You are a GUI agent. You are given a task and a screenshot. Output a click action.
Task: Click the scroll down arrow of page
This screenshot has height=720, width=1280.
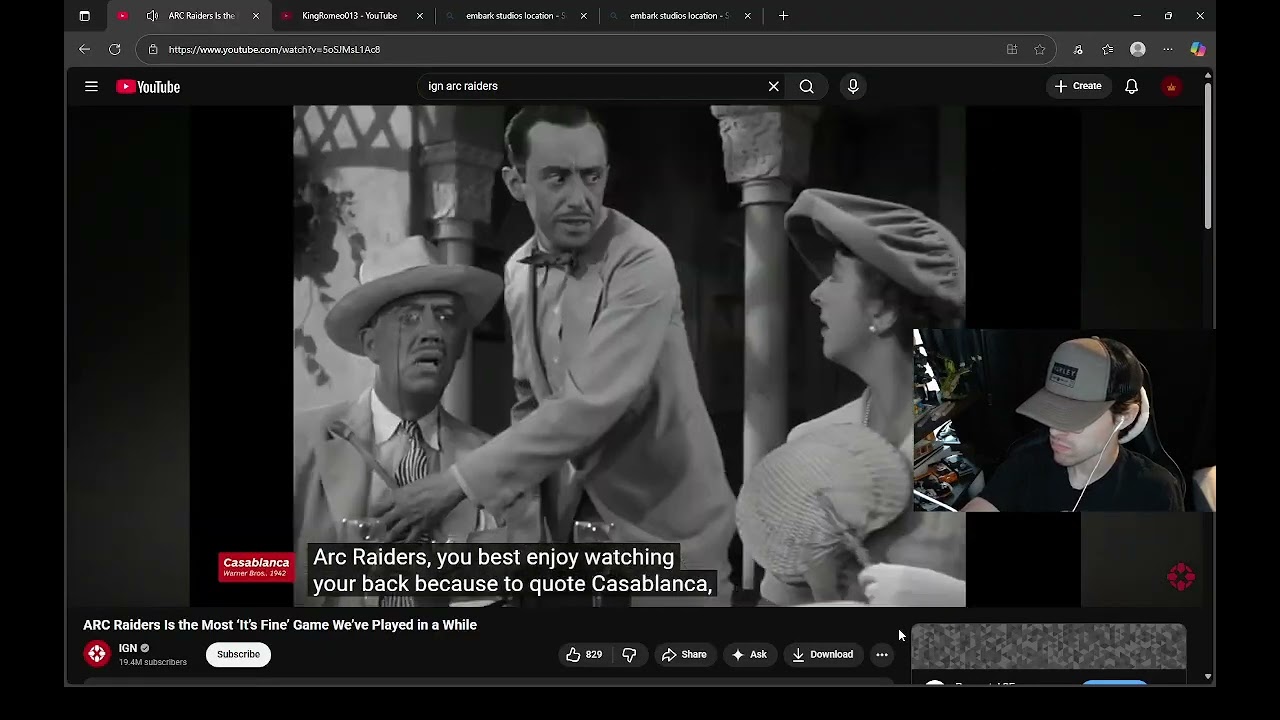coord(1208,677)
